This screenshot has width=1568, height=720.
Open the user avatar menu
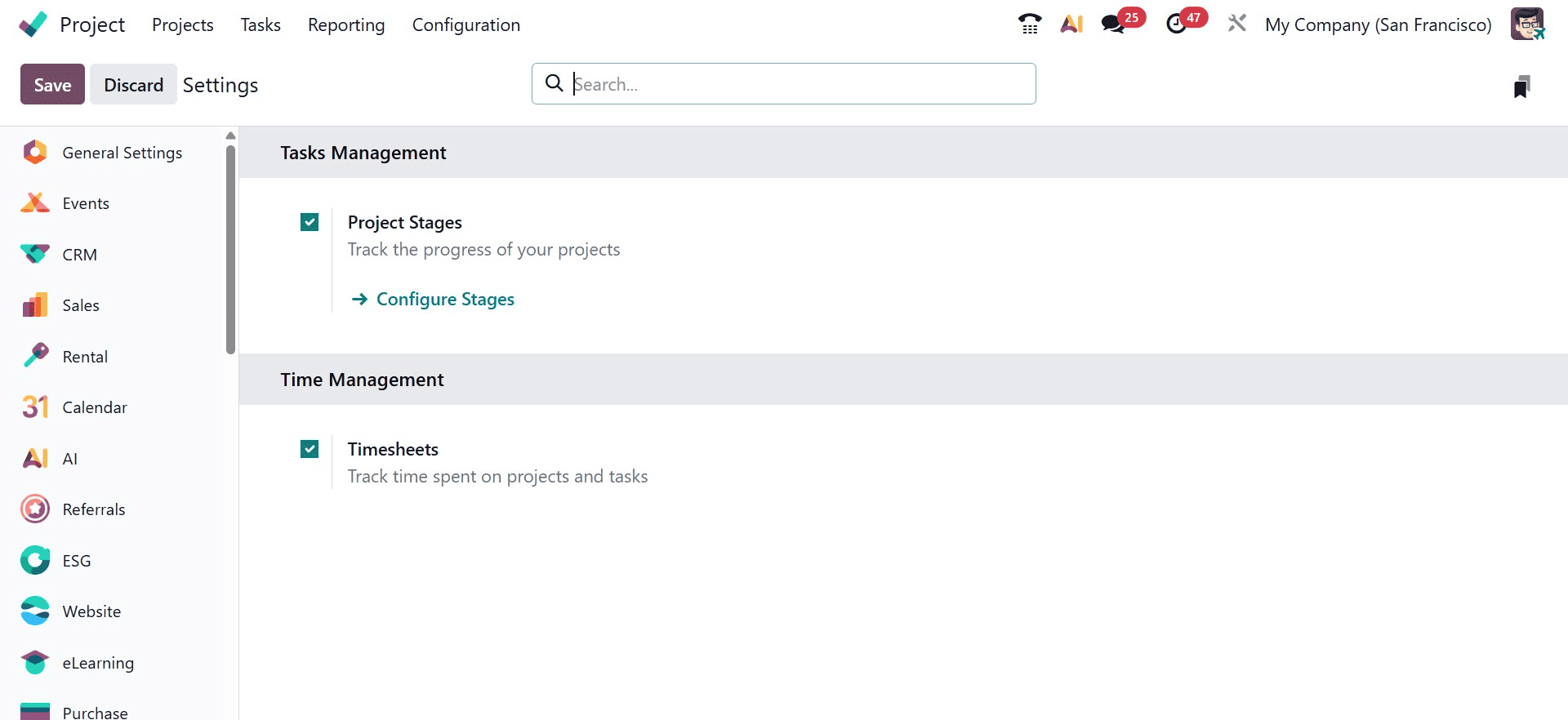pyautogui.click(x=1528, y=24)
